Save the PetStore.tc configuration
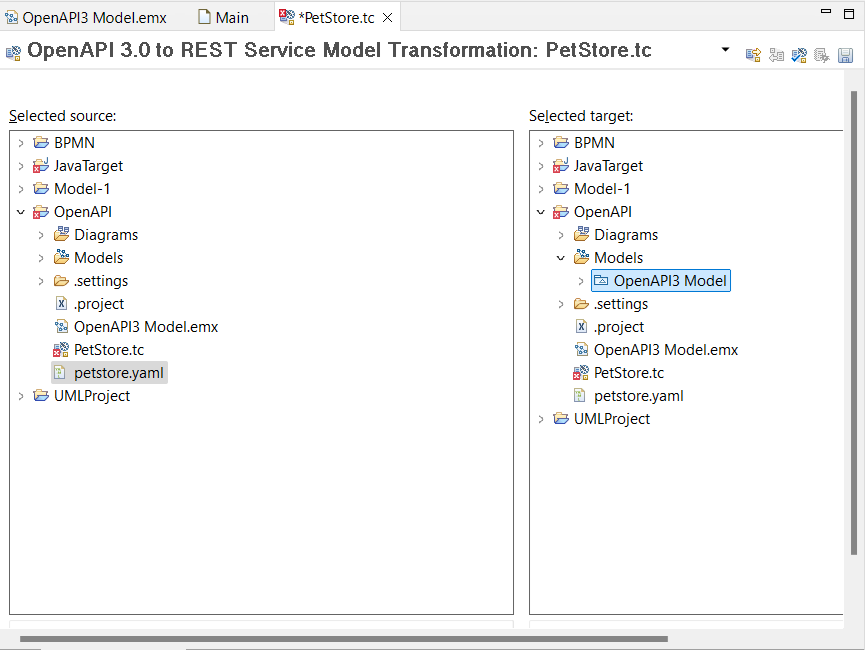Image resolution: width=865 pixels, height=650 pixels. pos(845,55)
